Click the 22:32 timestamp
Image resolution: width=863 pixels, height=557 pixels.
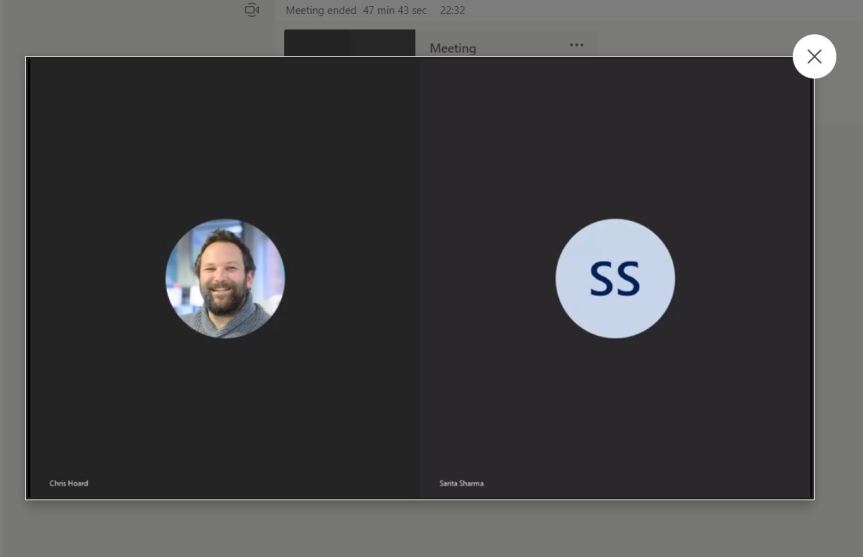(452, 10)
